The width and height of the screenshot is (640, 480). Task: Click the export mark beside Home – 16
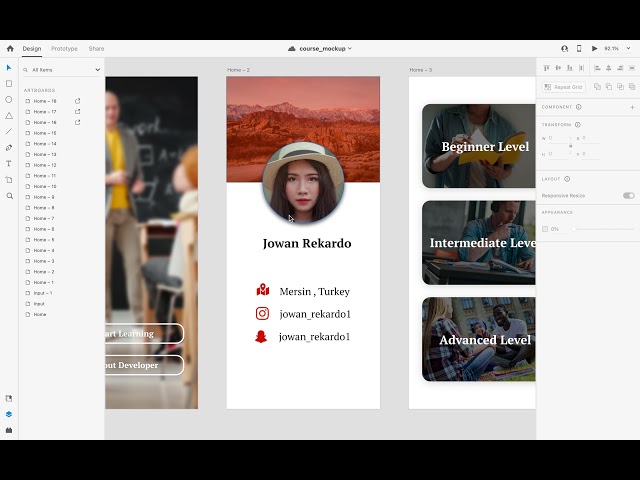tap(77, 122)
